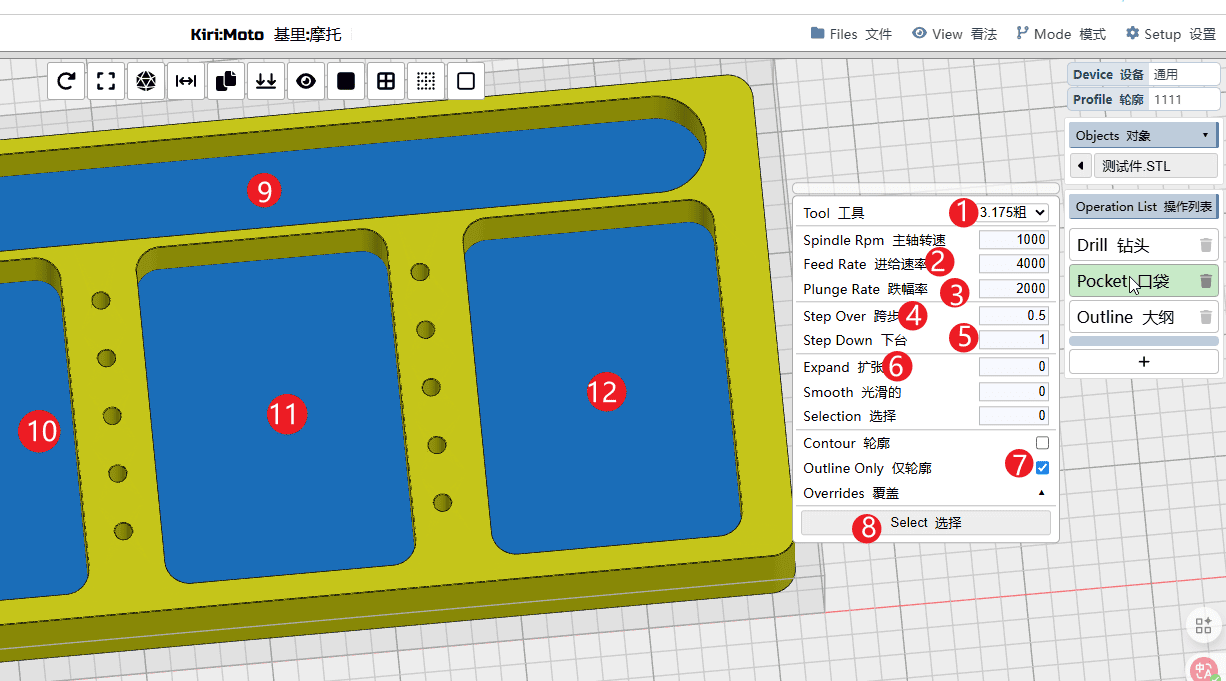Click the reset view rotate-arrow icon
Screen dimensions: 1226x681
(x=67, y=81)
